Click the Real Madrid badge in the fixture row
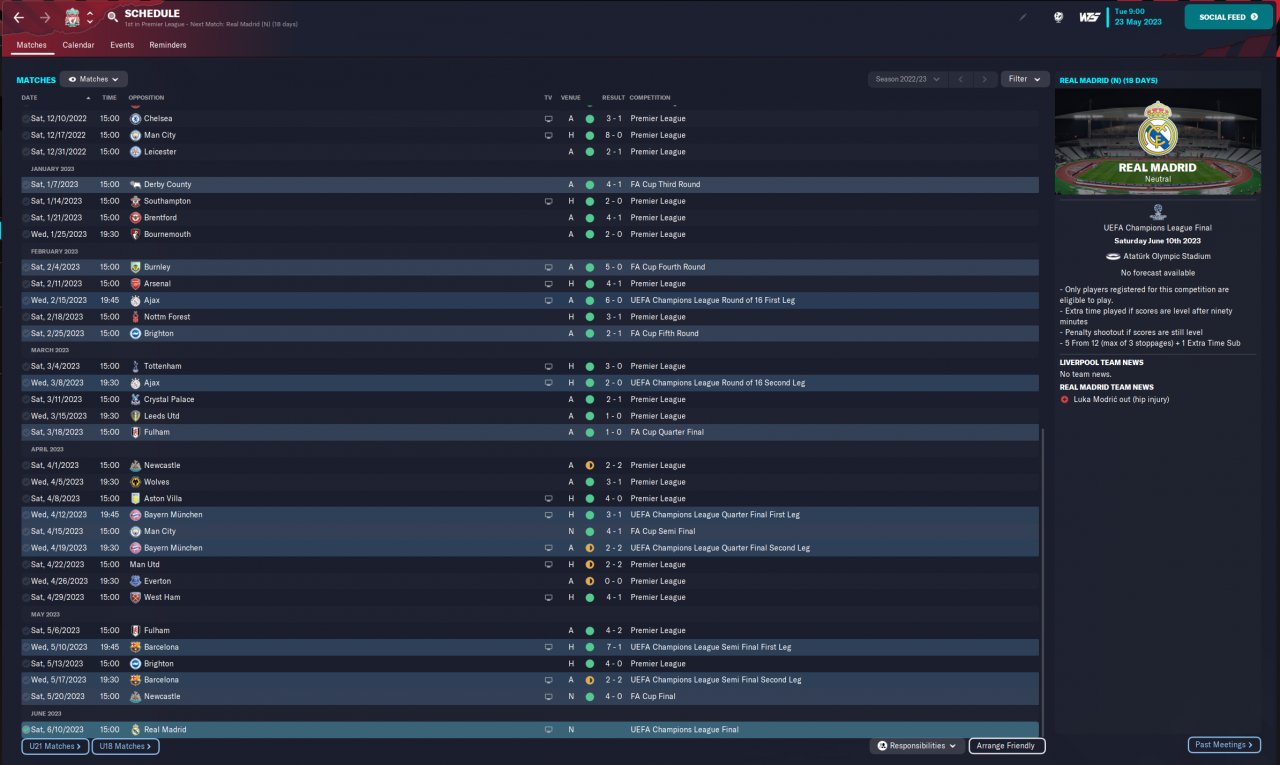 pos(135,730)
